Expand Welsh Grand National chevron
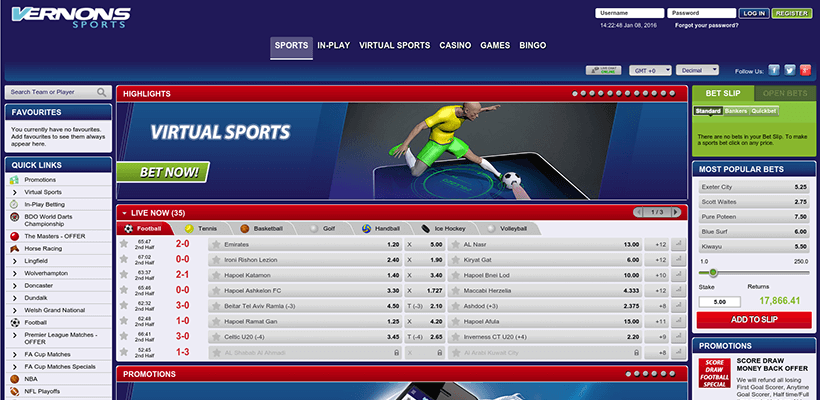Screen dimensions: 820x400 [15, 311]
